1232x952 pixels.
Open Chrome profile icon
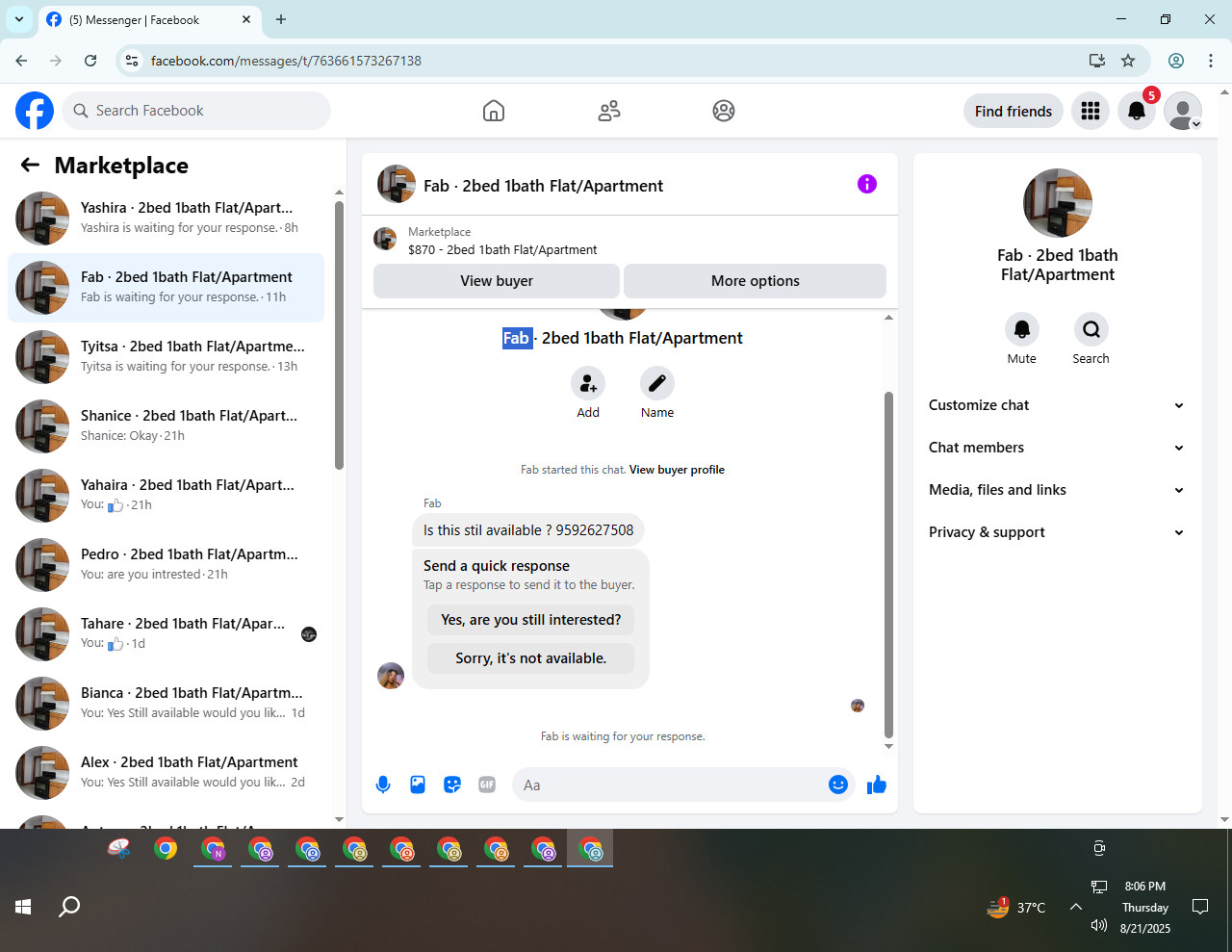[x=1176, y=61]
